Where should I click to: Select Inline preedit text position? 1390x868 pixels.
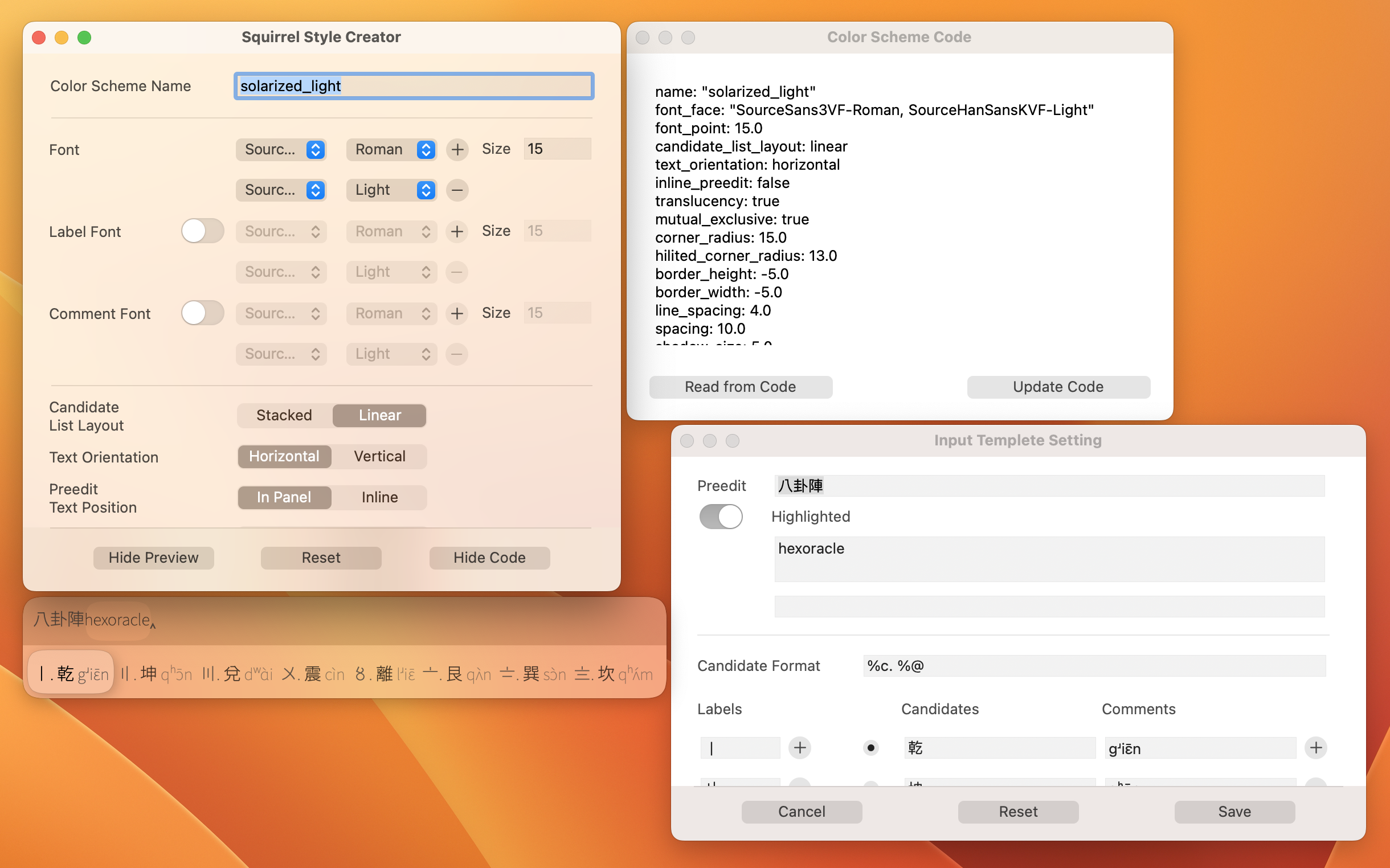[x=379, y=497]
